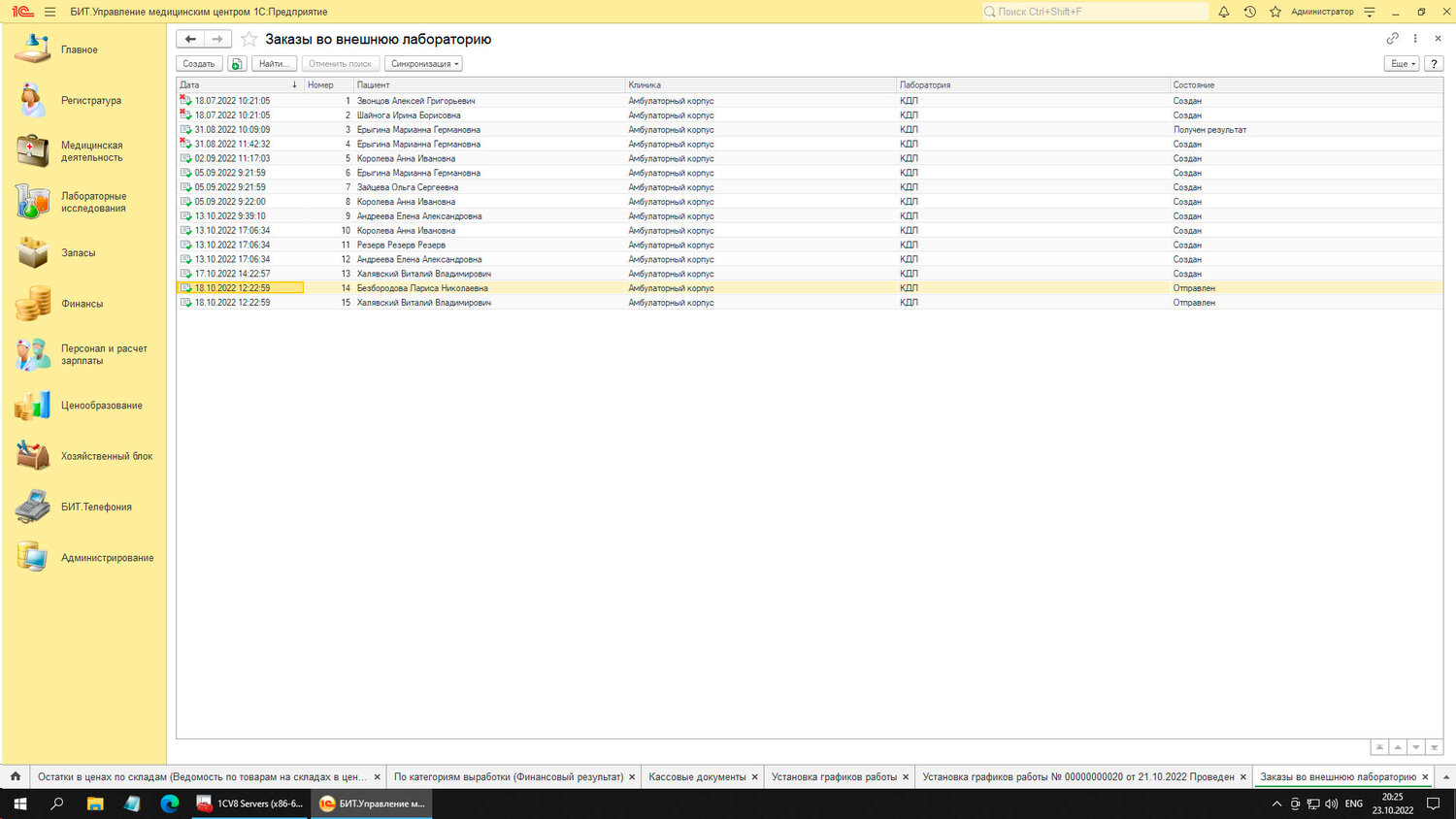Page list down arrow button
The image size is (1456, 819).
click(1416, 747)
